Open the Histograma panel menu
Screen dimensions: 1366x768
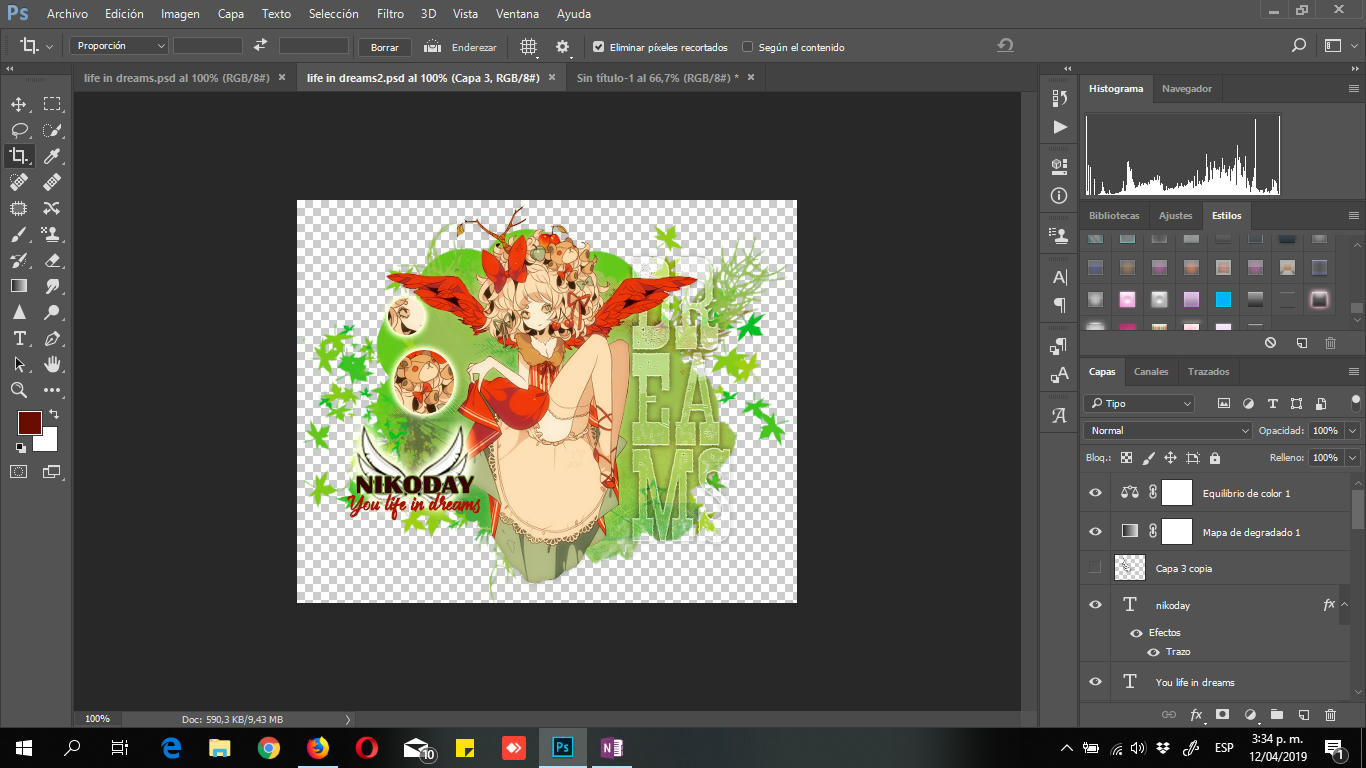1353,89
